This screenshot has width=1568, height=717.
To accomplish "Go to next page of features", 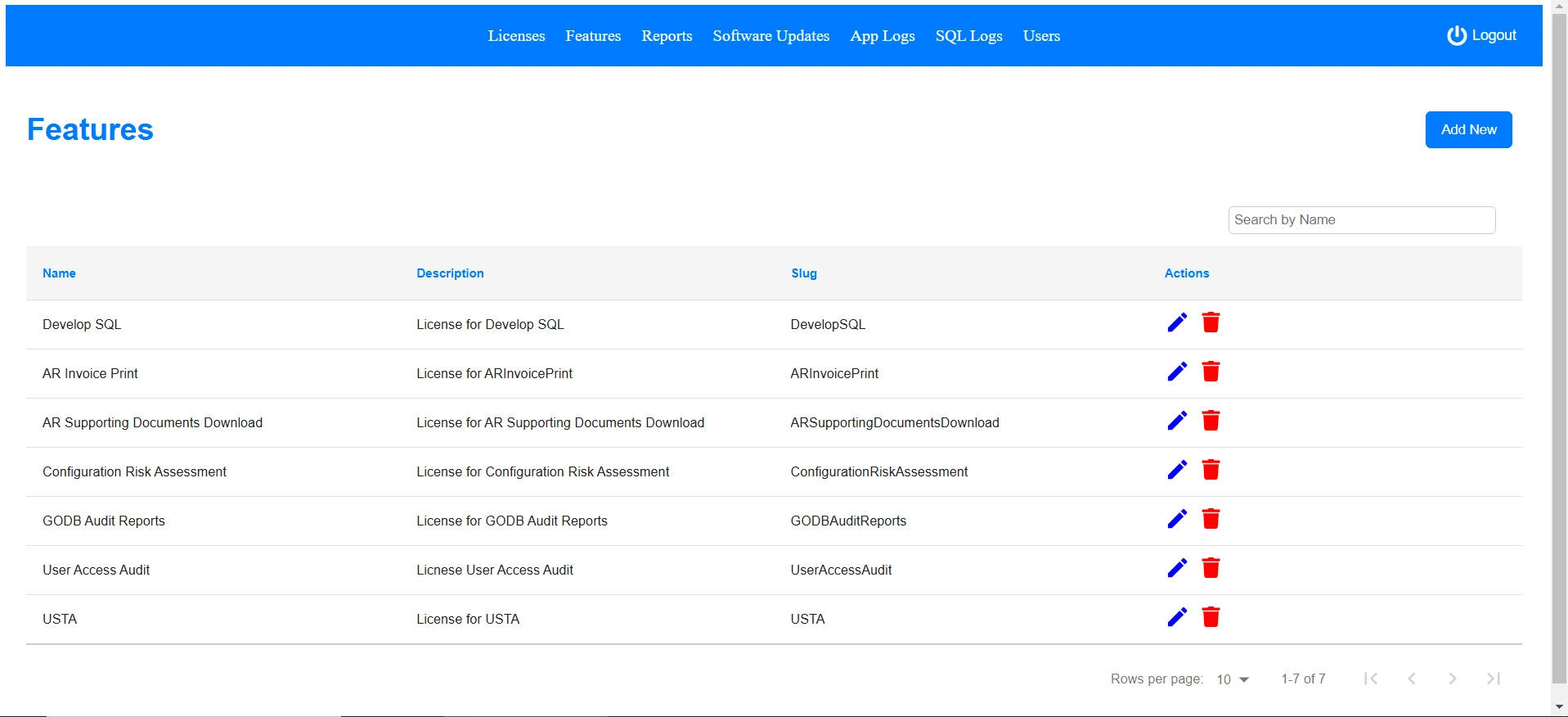I will [x=1452, y=679].
